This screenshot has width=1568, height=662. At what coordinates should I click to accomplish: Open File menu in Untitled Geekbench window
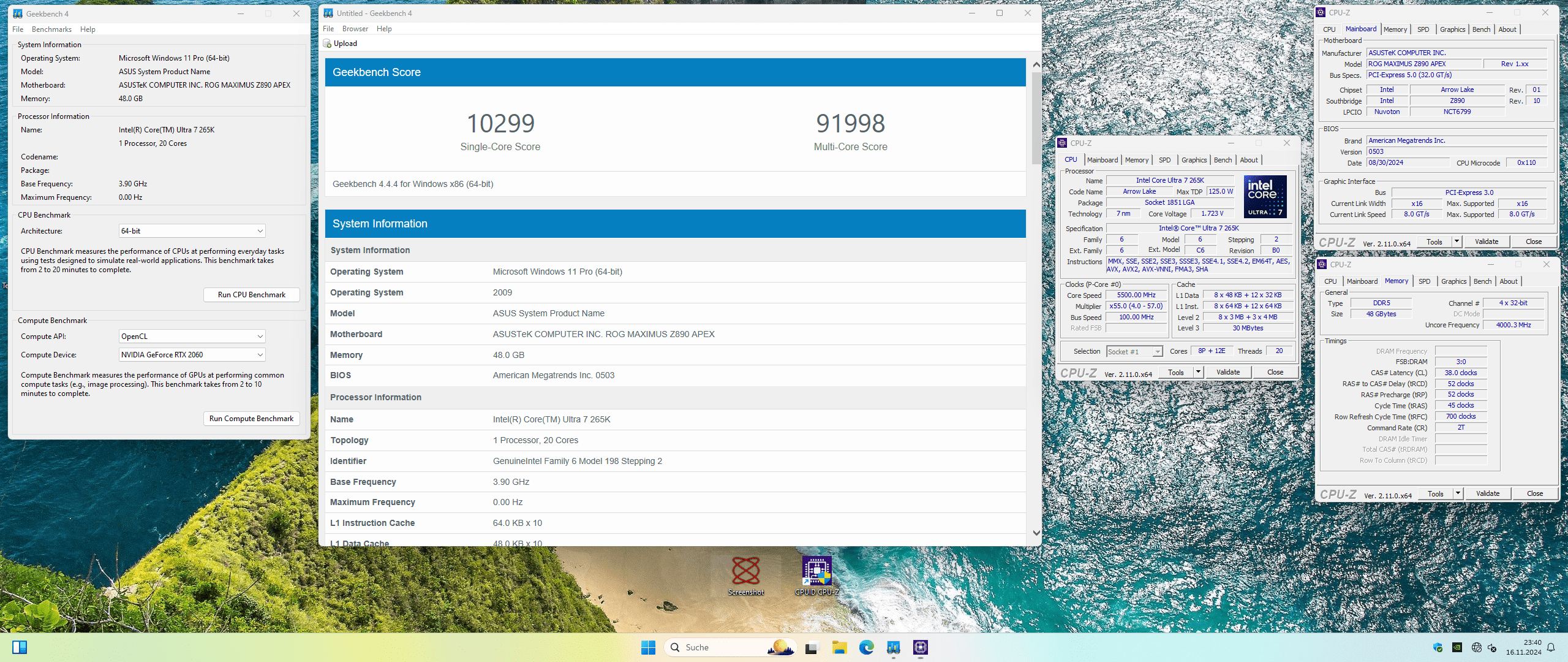[x=328, y=29]
